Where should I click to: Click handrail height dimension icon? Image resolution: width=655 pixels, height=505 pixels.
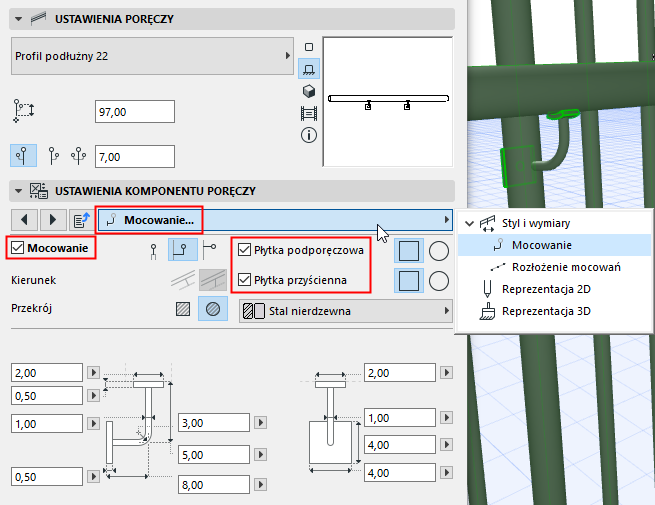click(24, 111)
